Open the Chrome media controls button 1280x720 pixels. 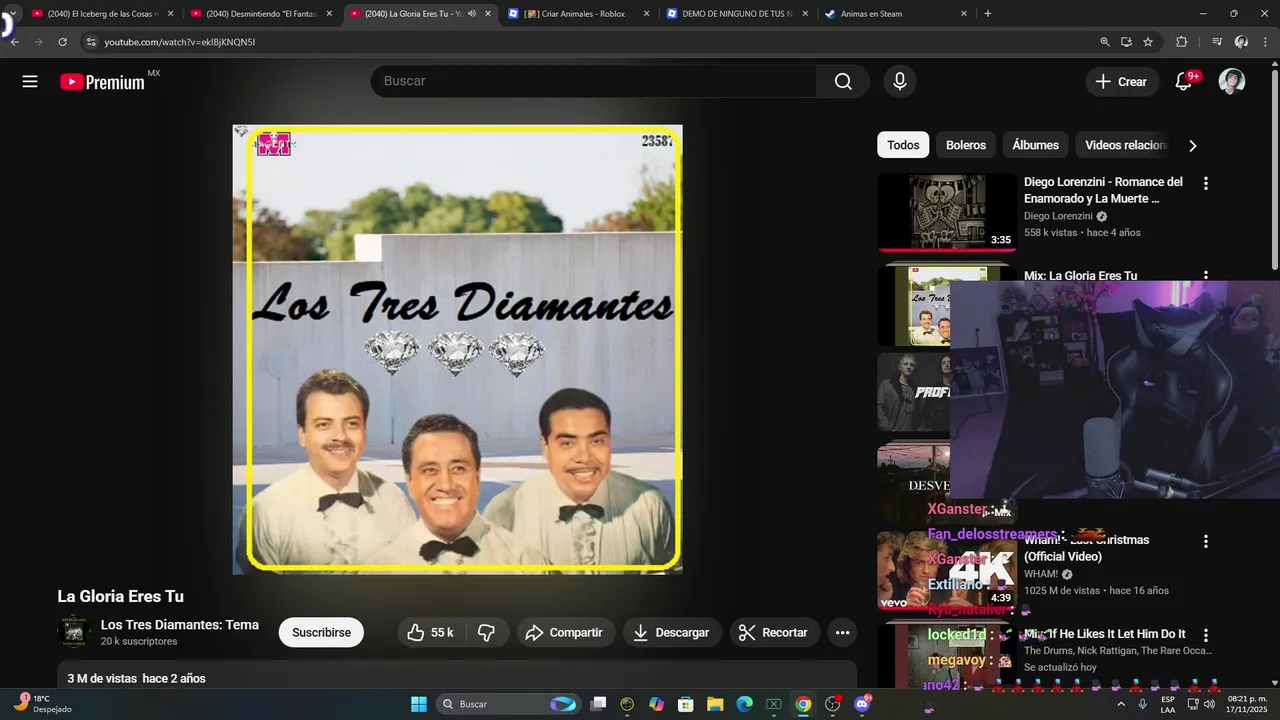1217,42
